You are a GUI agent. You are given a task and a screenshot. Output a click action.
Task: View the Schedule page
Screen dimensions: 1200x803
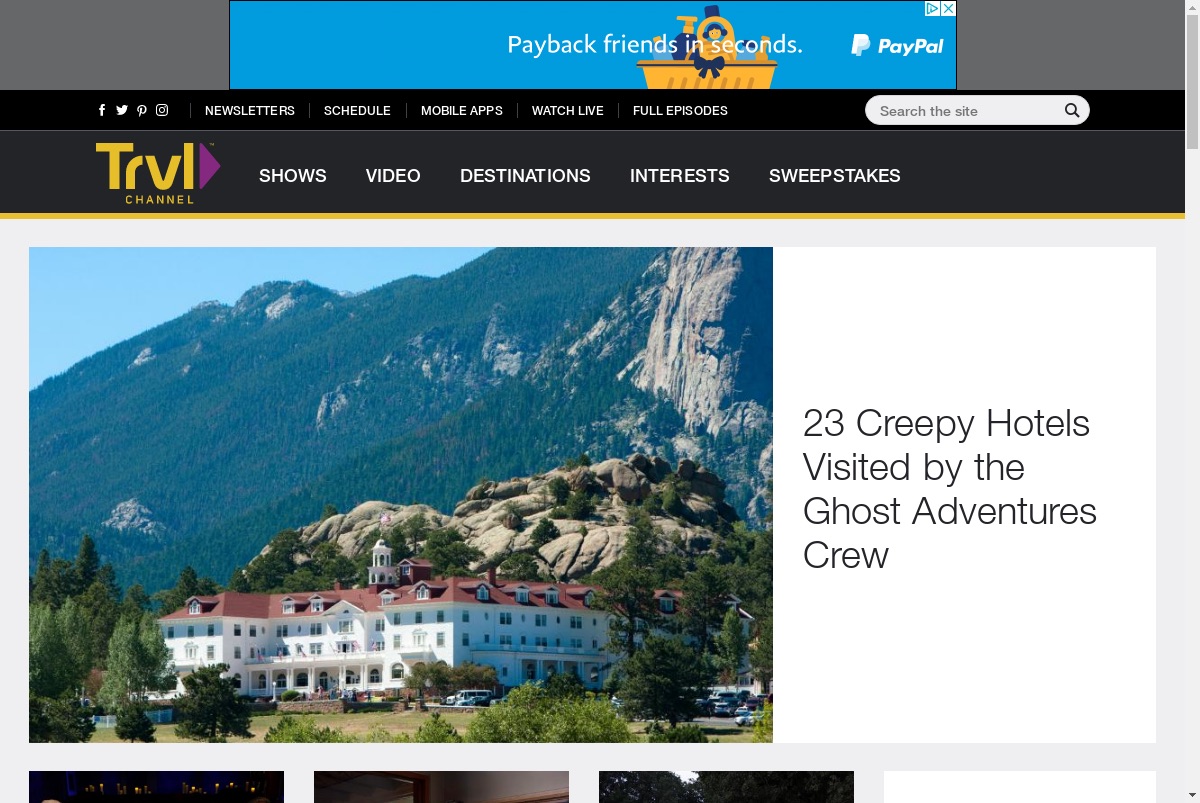click(357, 111)
